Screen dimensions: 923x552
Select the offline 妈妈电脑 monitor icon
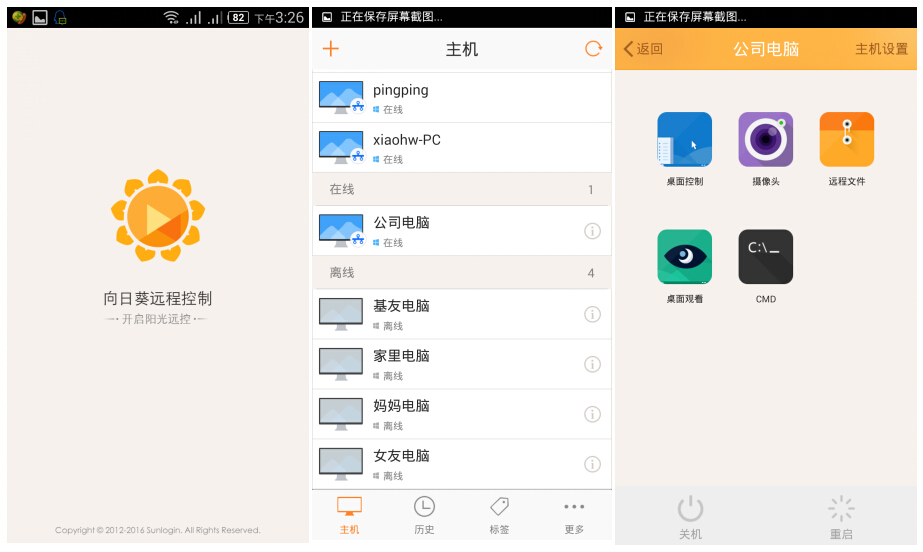tap(341, 414)
